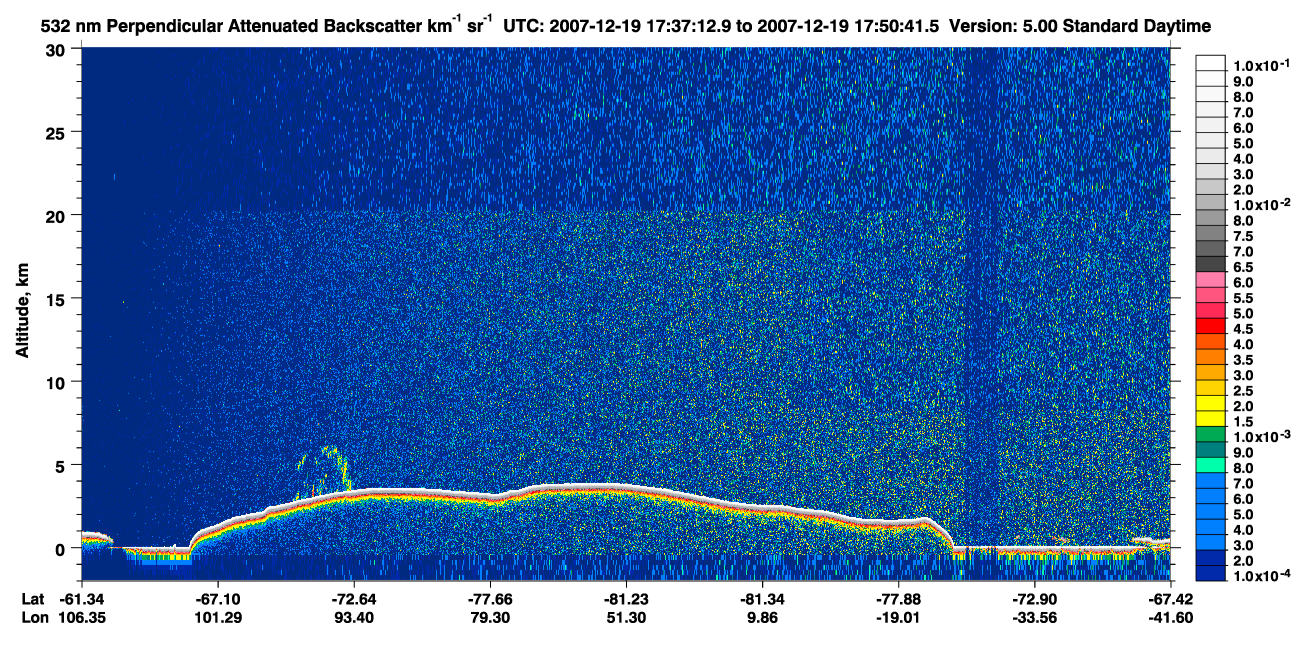Click the longitude value '-33.56'
Image resolution: width=1300 pixels, height=667 pixels.
tap(1034, 618)
